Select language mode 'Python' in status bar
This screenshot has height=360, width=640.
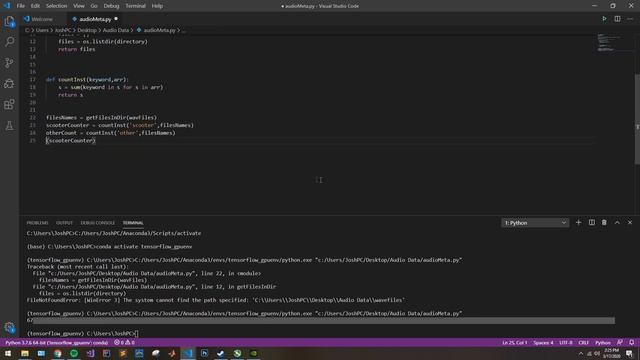pos(603,343)
